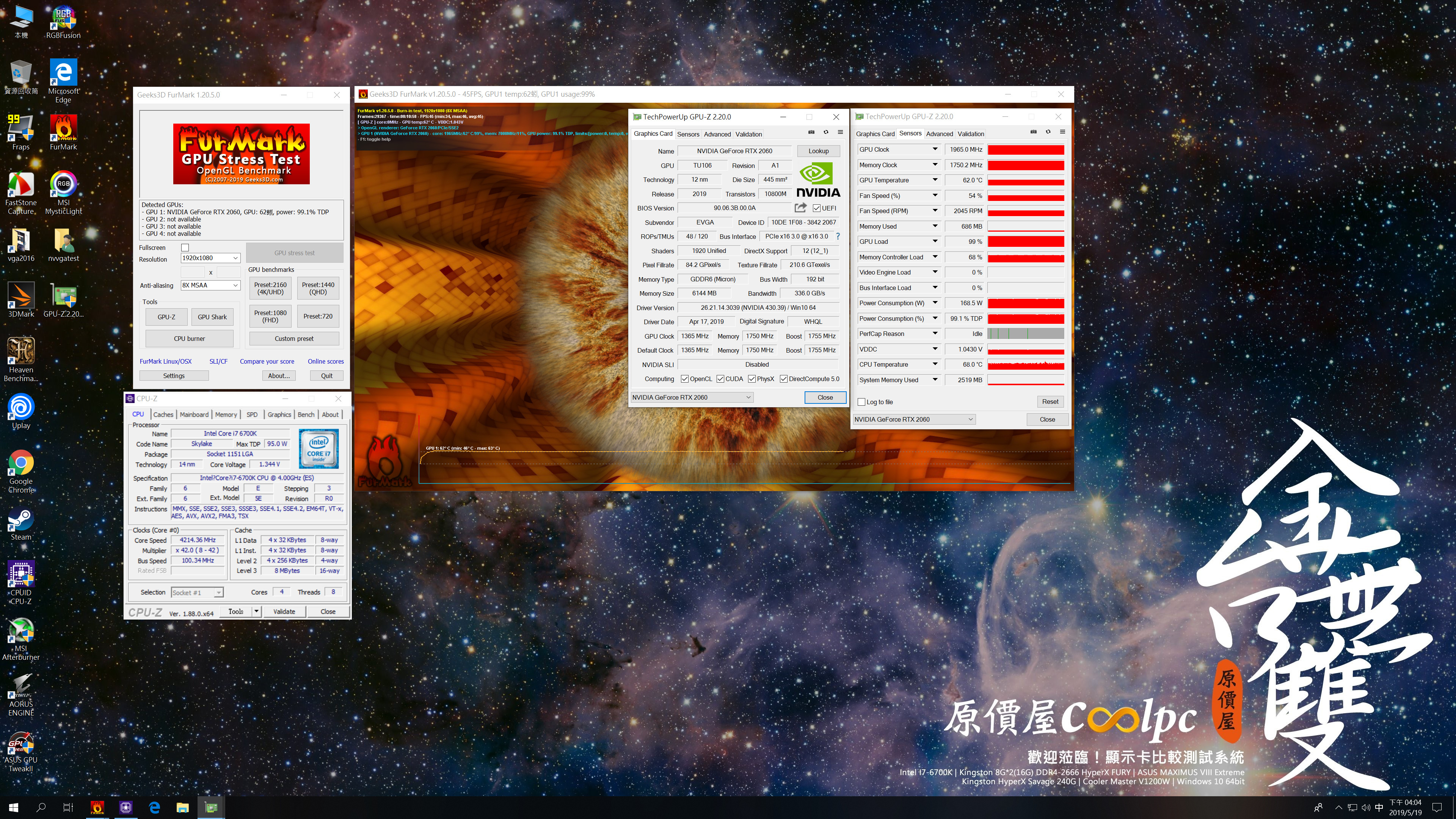Click the Reset button in GPU-Z Sensors
1456x819 pixels.
[1050, 402]
